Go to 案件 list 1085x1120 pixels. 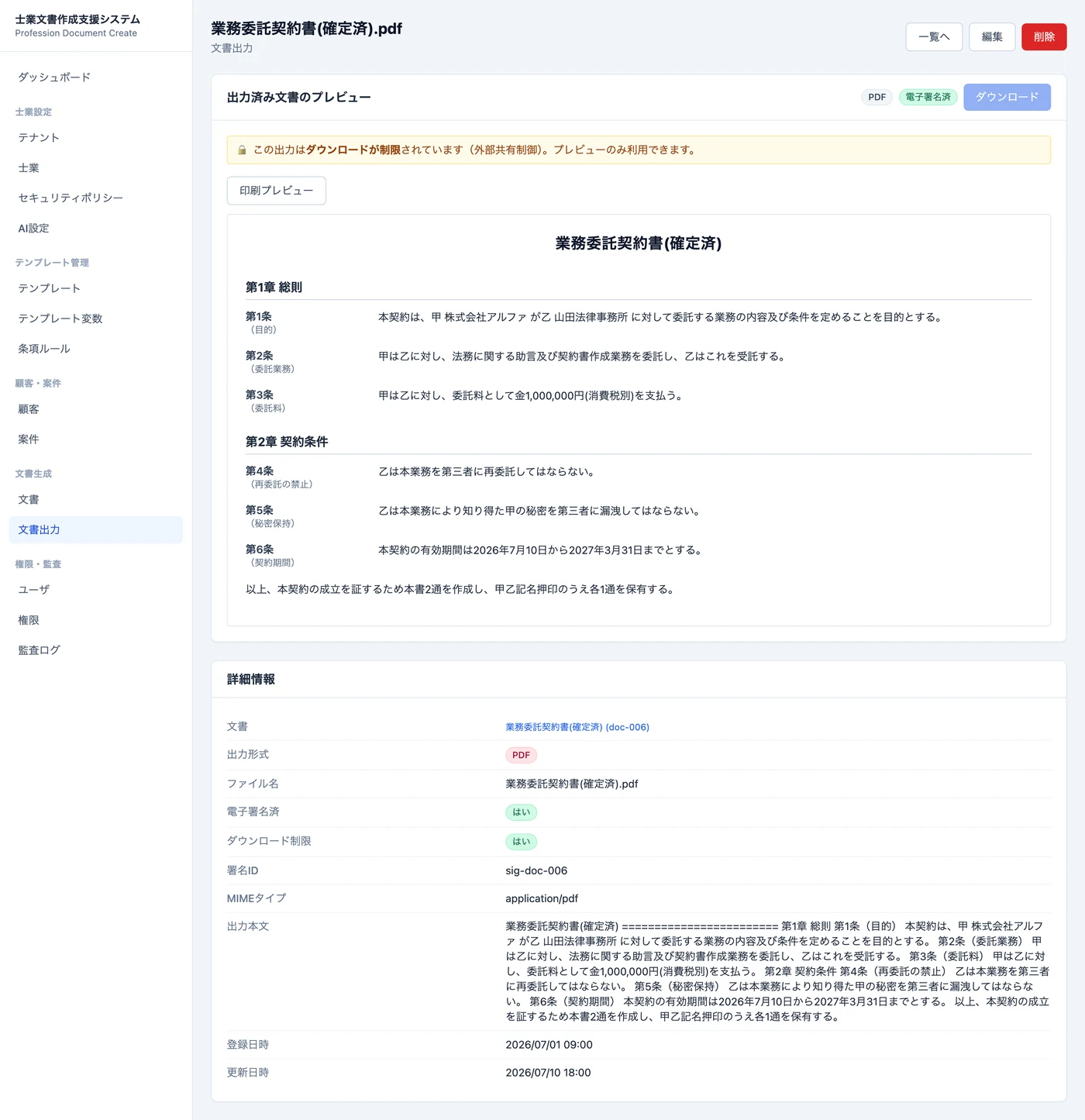96,439
